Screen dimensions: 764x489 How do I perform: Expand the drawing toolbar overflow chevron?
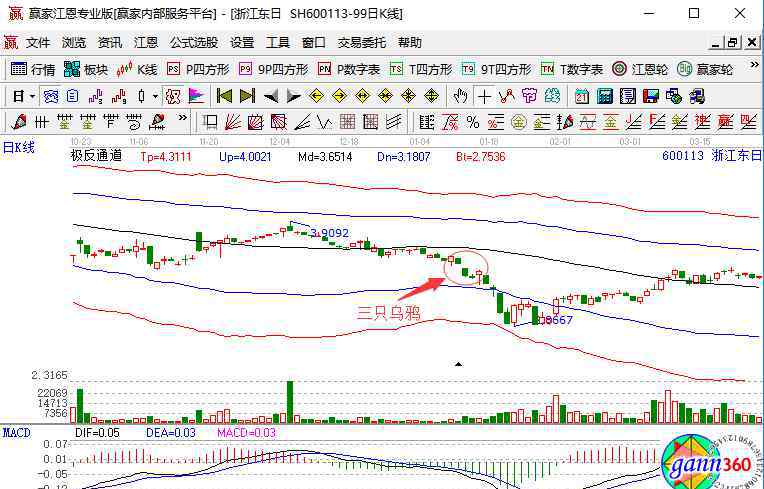(x=182, y=117)
